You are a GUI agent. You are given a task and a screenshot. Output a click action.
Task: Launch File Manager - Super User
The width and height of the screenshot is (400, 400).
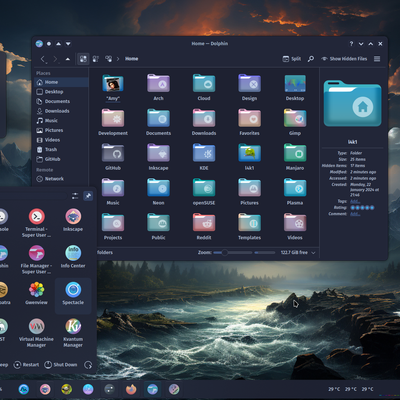click(36, 259)
